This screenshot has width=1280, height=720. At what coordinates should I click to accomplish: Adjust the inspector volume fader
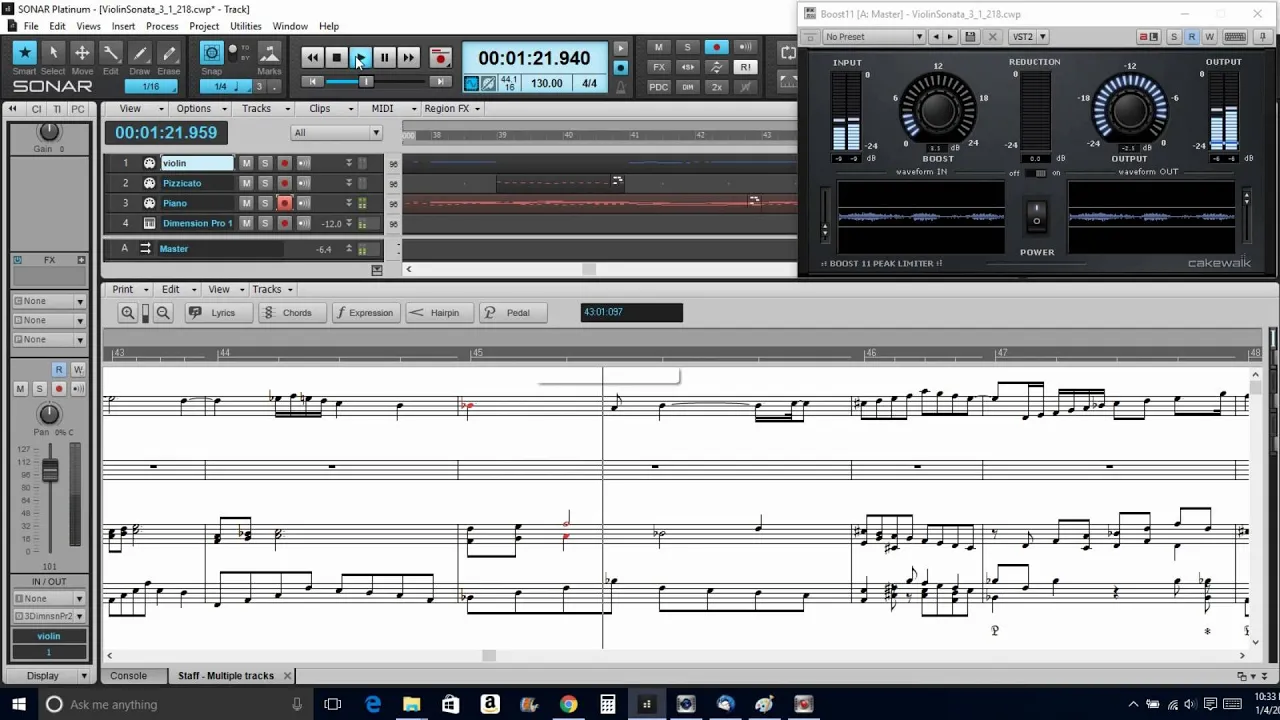tap(49, 470)
